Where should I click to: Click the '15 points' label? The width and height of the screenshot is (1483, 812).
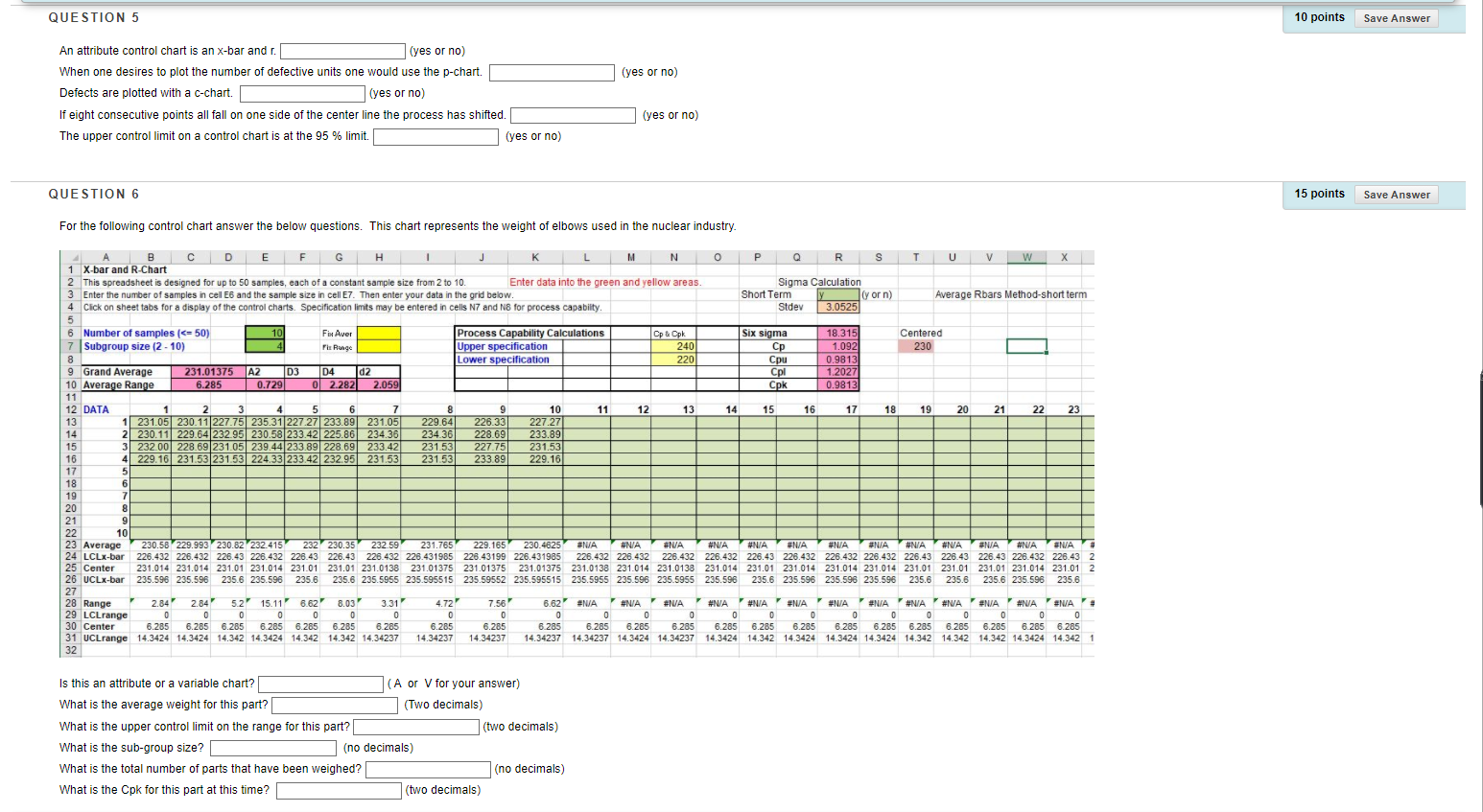[x=1319, y=194]
